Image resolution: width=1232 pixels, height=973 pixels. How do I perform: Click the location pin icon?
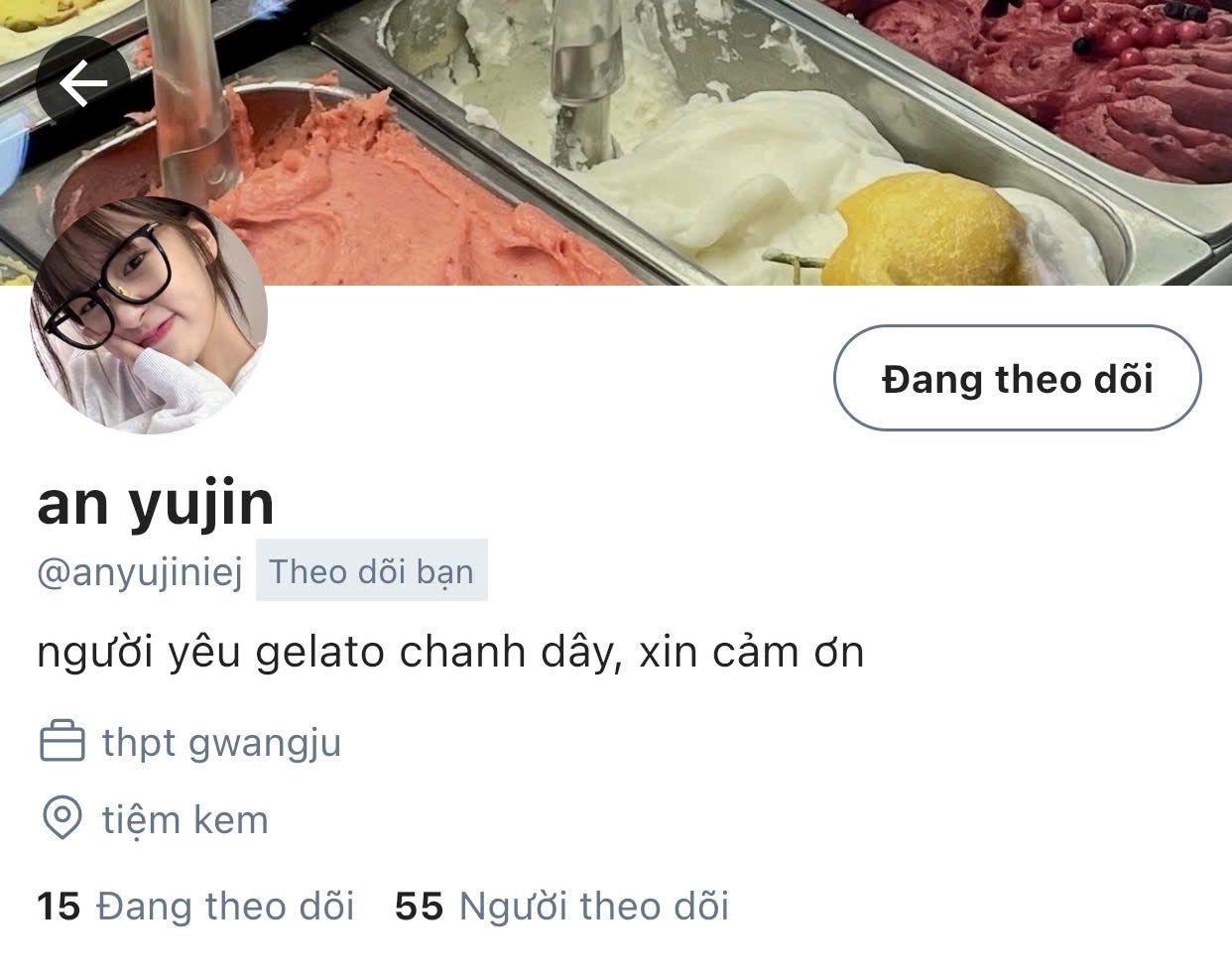(x=62, y=819)
